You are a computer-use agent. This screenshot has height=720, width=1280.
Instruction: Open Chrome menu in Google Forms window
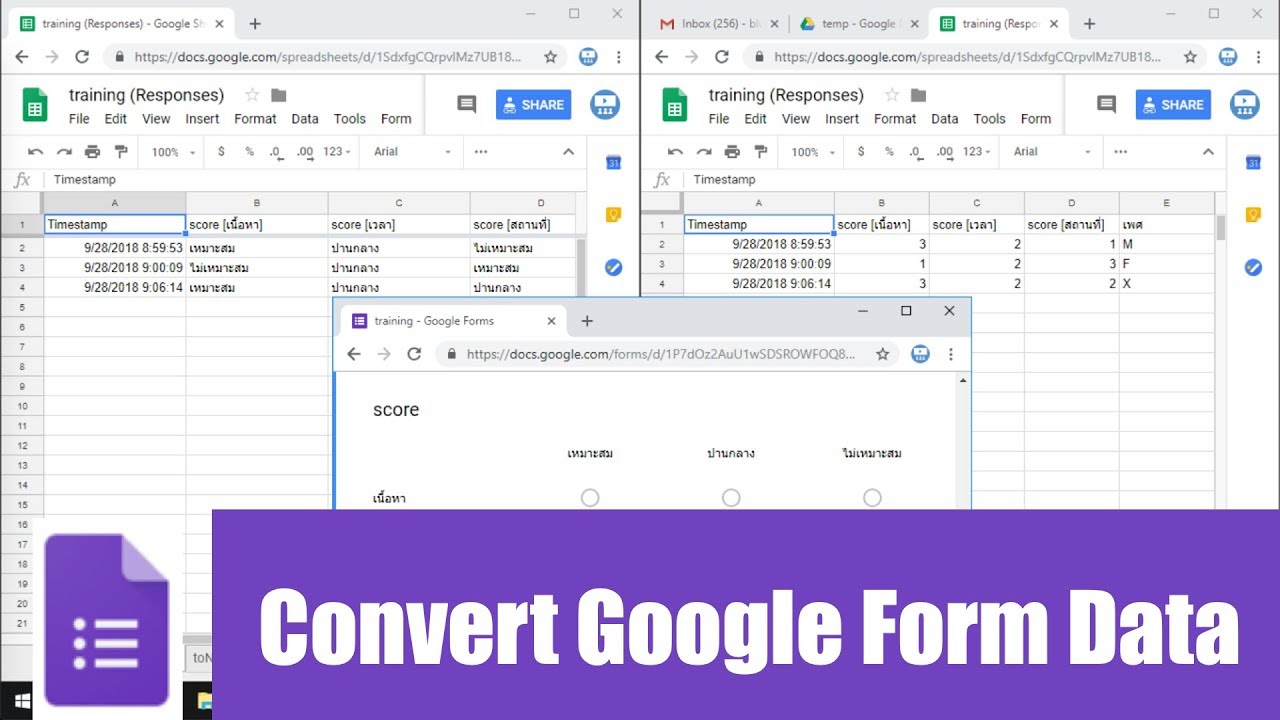(x=951, y=354)
